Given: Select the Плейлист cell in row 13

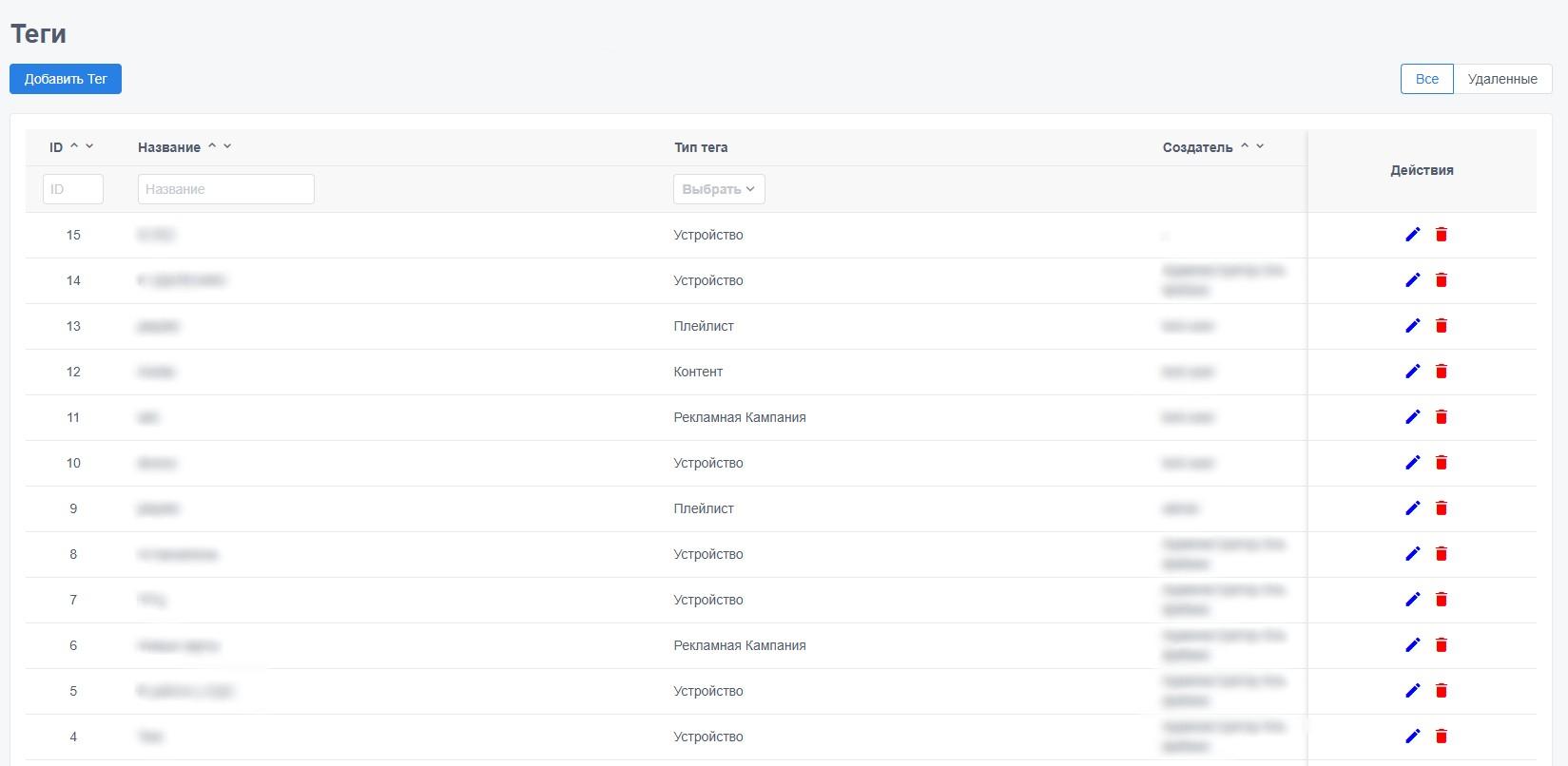Looking at the screenshot, I should tap(704, 326).
